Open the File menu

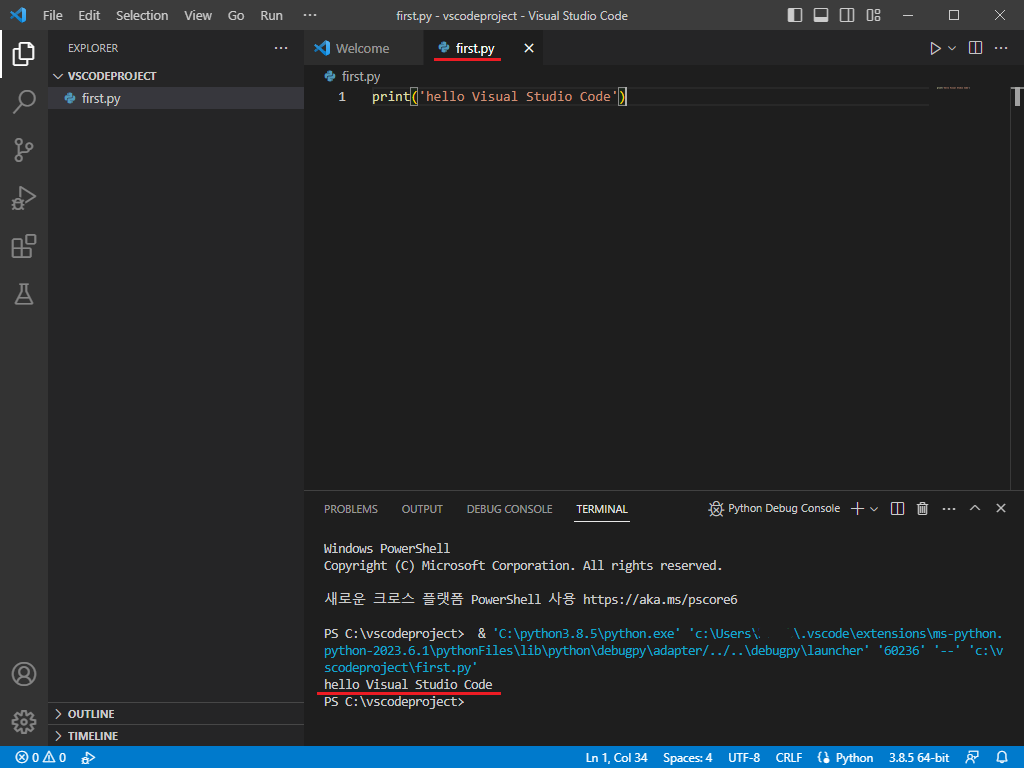tap(52, 15)
